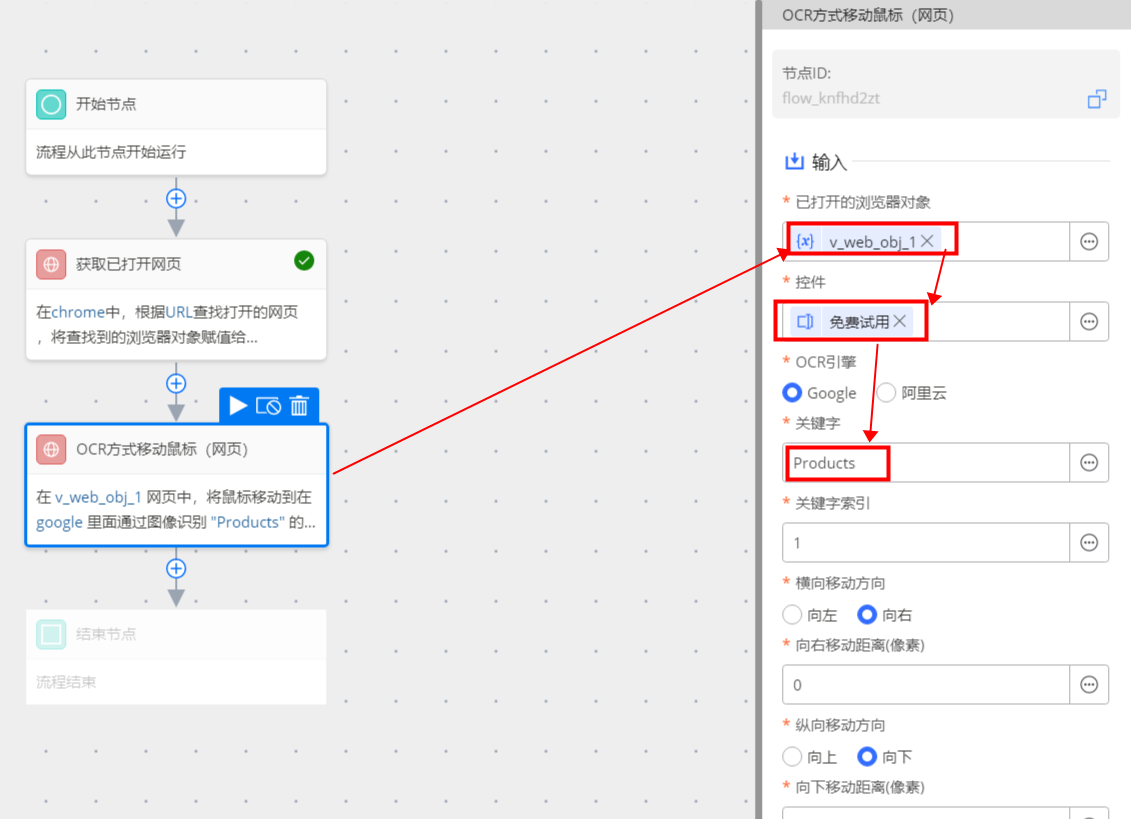Open options for 关键字索引 field
Viewport: 1131px width, 819px height.
1089,543
